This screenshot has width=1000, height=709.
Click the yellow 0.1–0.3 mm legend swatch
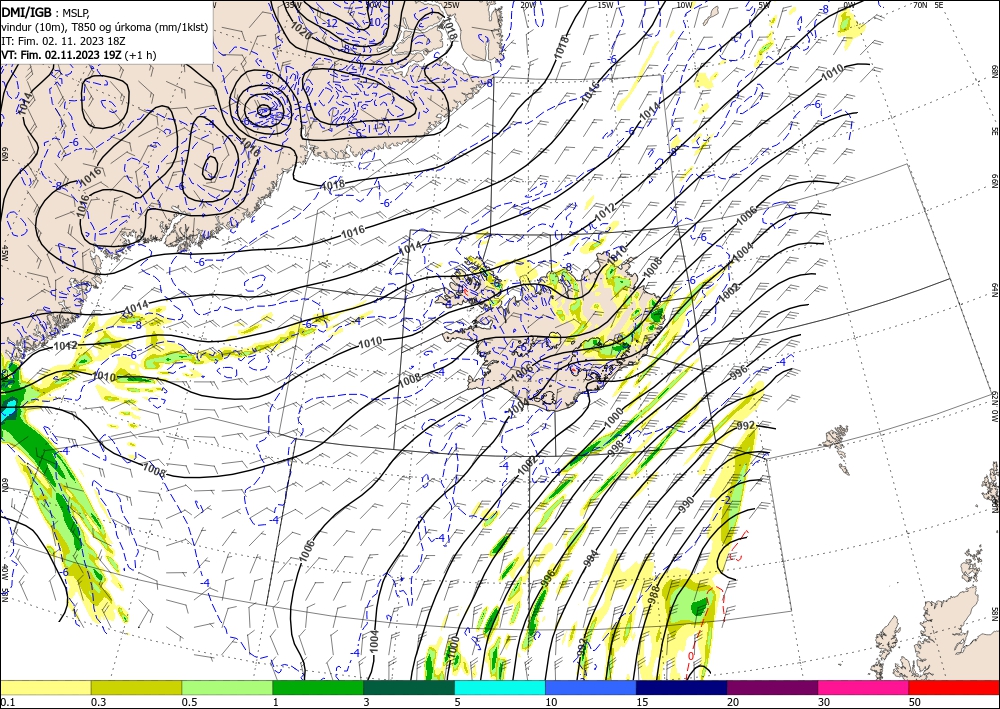(x=46, y=687)
